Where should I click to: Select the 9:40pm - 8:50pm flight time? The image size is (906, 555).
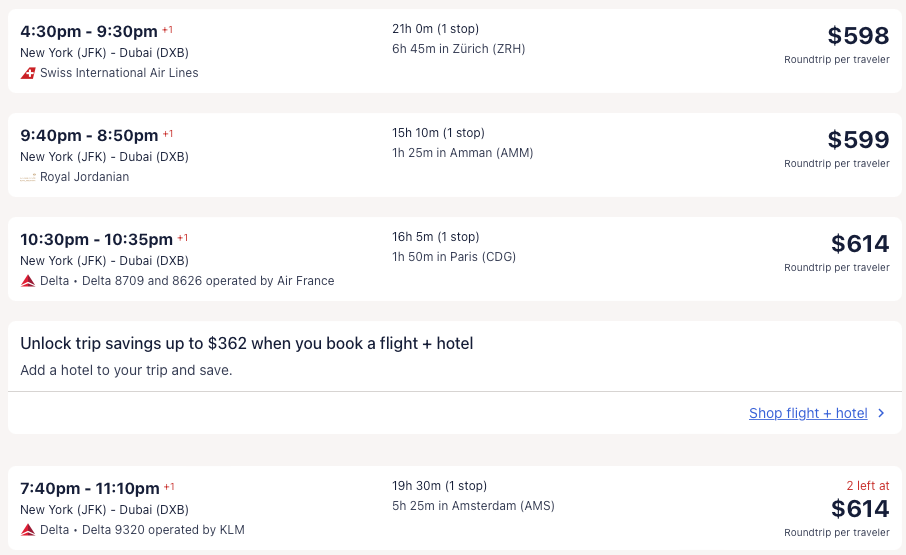(89, 135)
